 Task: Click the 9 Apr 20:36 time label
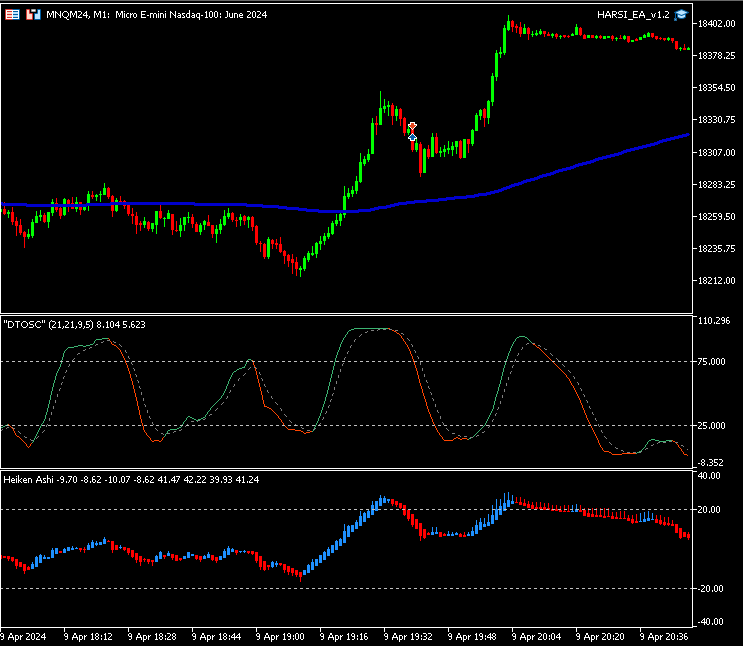pyautogui.click(x=664, y=637)
